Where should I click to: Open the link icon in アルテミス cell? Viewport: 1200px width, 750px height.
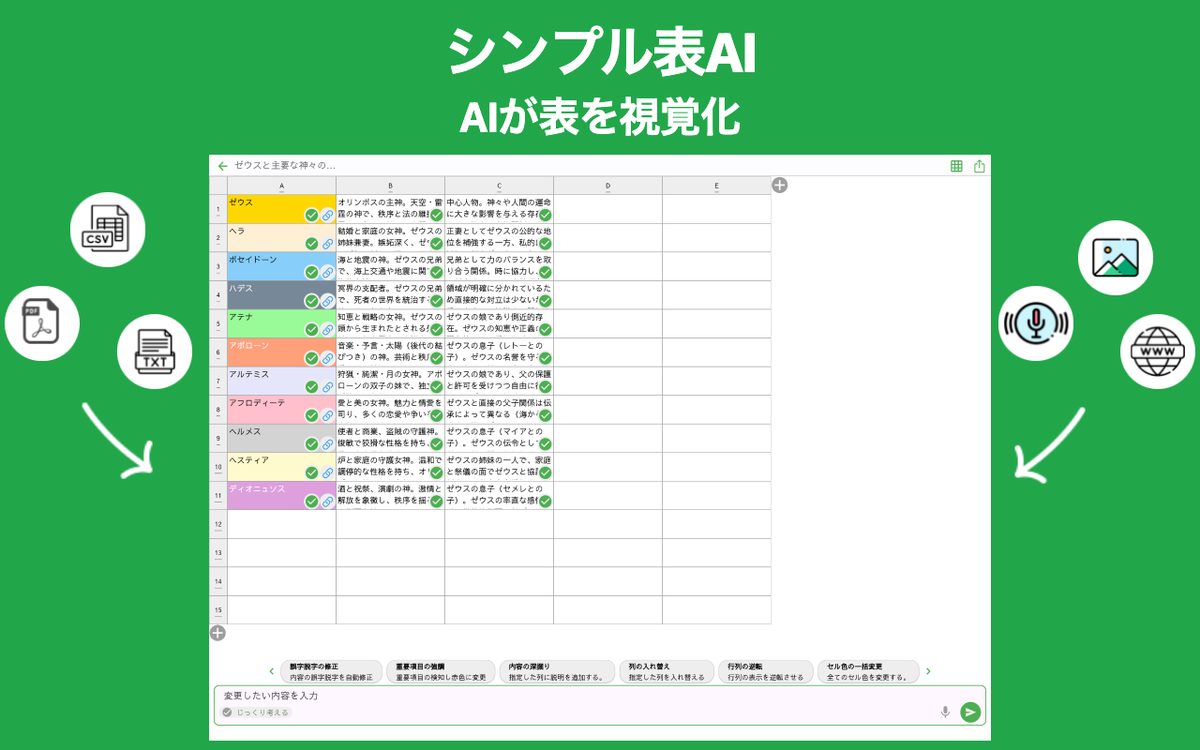(327, 387)
